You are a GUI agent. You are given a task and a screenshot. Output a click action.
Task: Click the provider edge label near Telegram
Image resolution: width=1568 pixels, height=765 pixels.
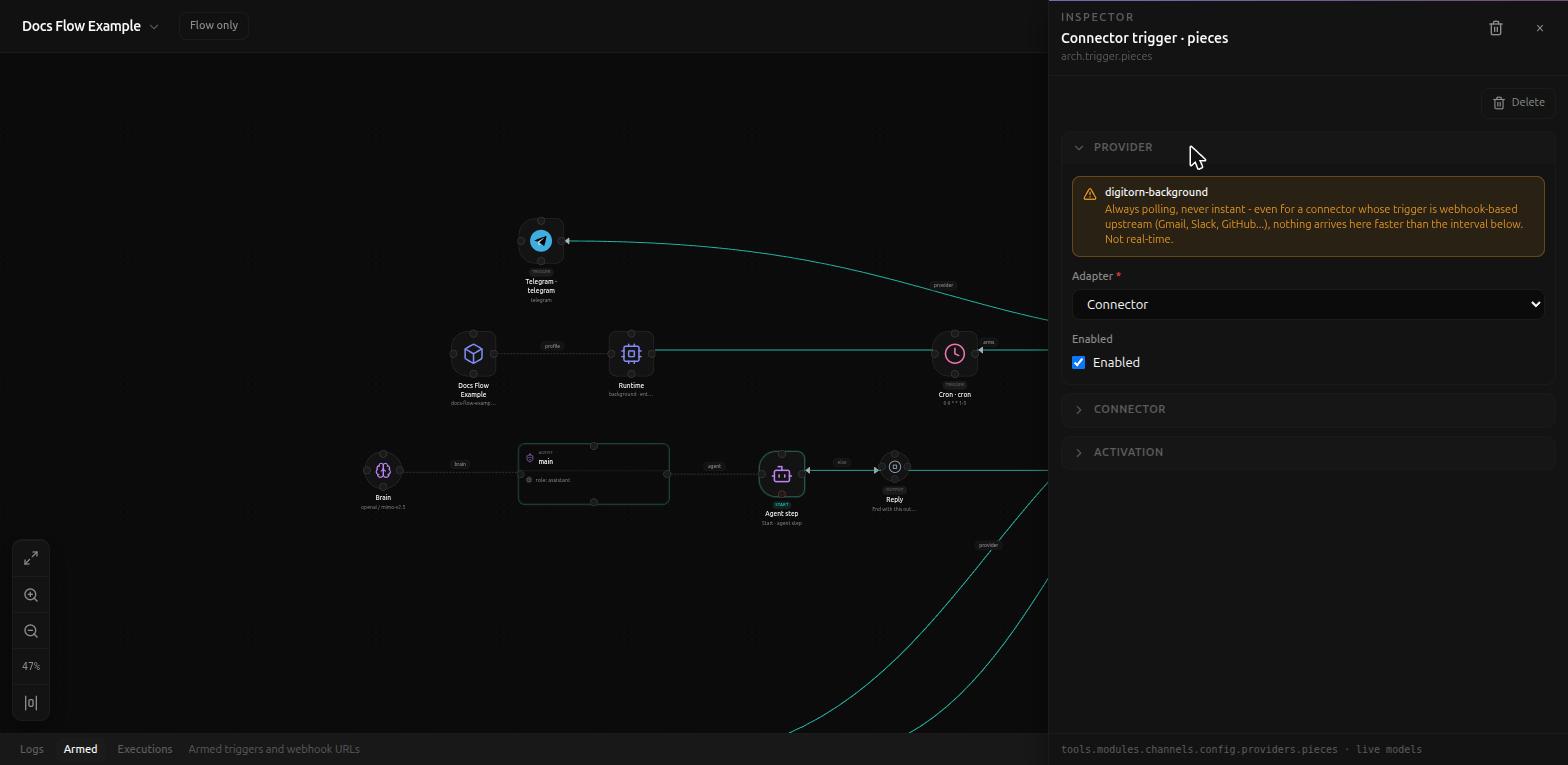[x=943, y=285]
